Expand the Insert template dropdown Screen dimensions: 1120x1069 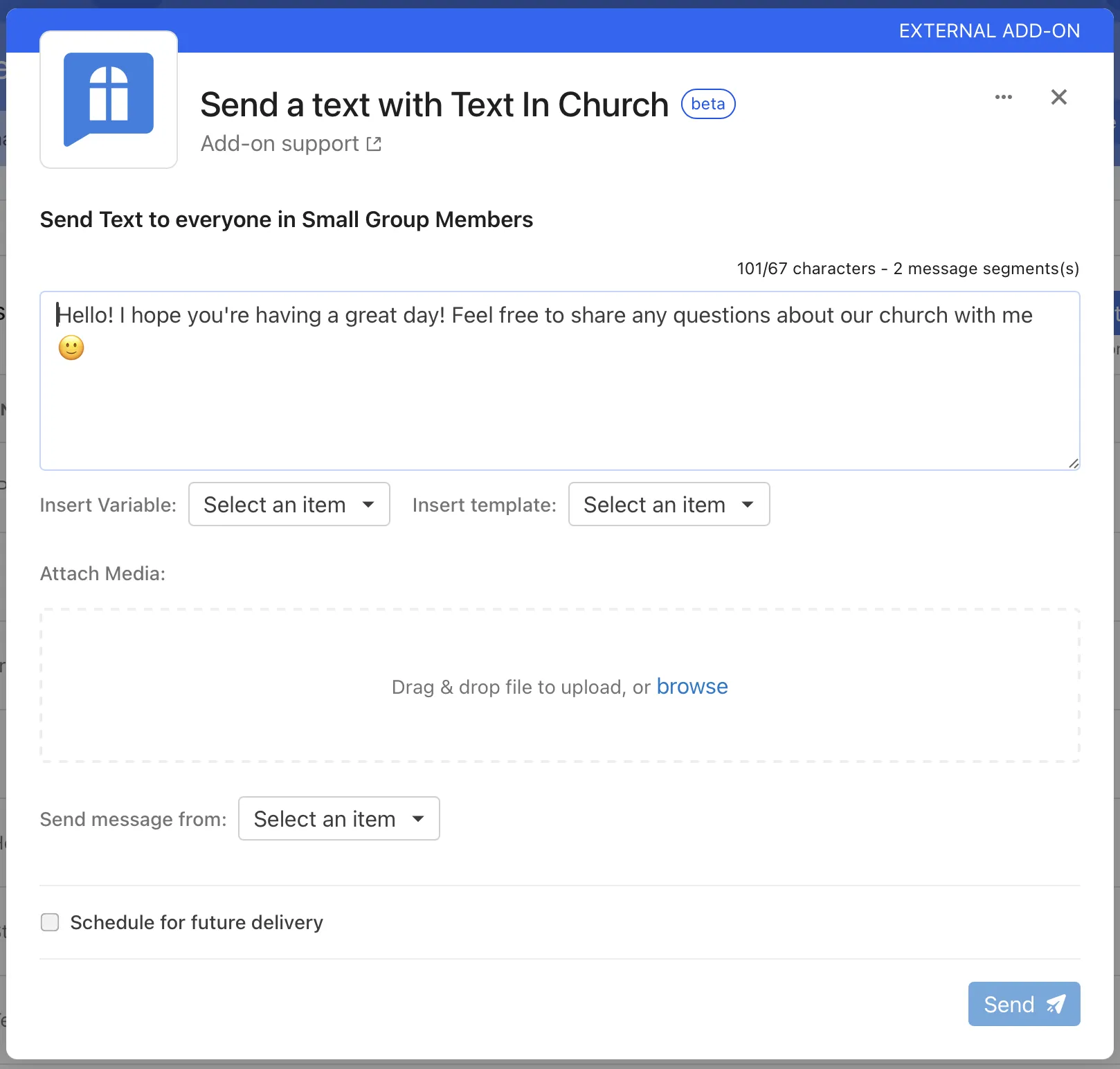click(669, 504)
